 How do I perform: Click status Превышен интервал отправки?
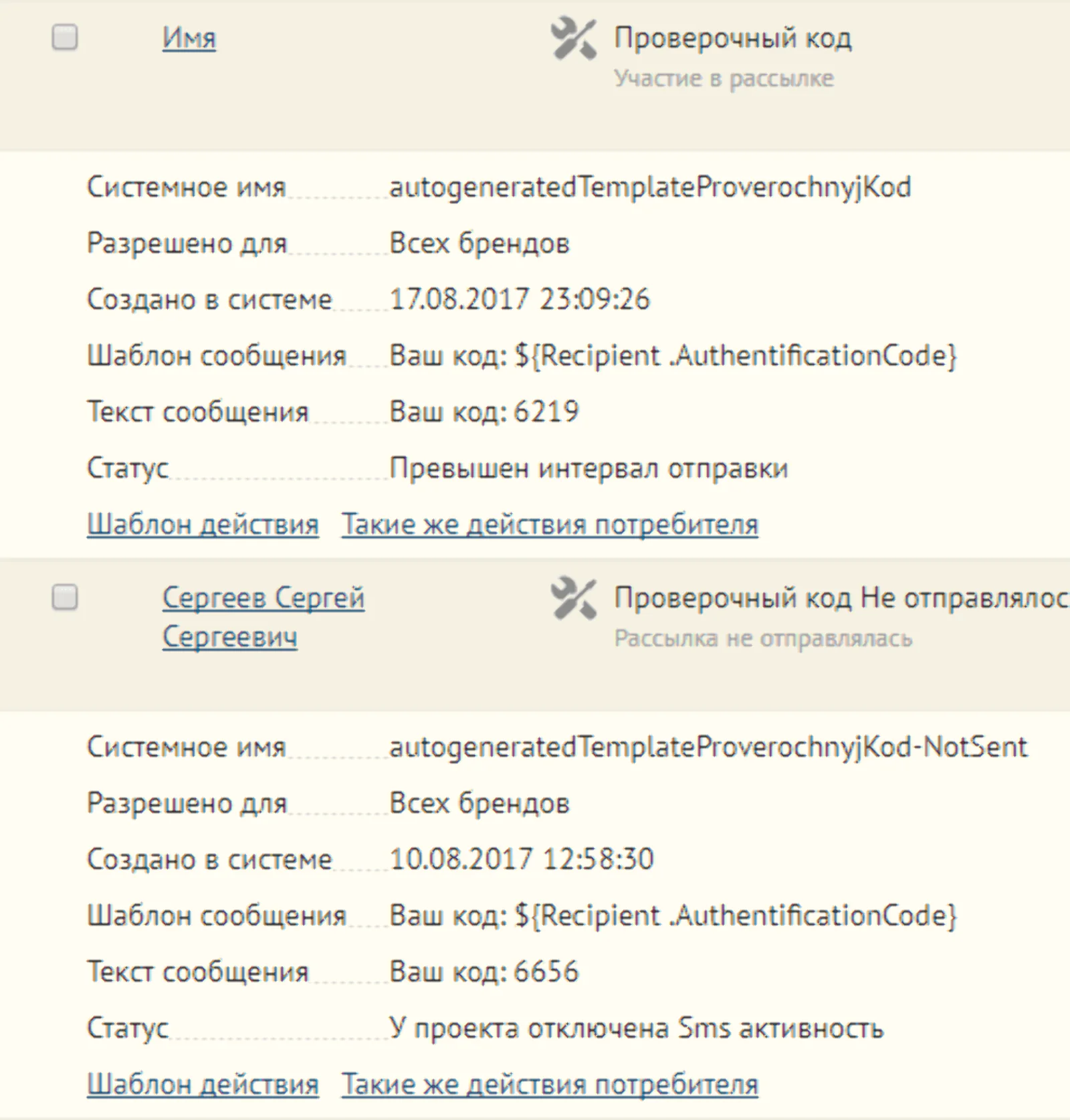tap(588, 468)
